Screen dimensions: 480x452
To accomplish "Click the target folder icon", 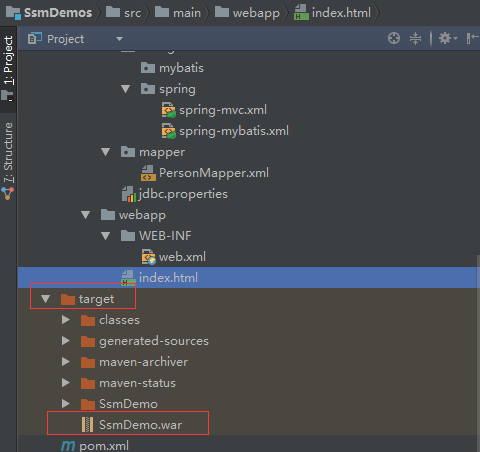I will tap(68, 299).
